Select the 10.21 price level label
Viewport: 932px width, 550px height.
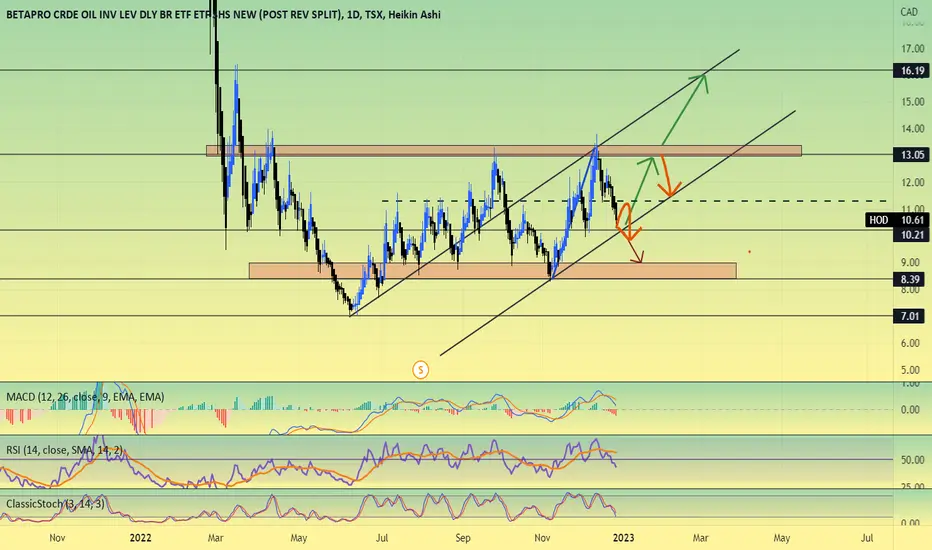(x=912, y=234)
